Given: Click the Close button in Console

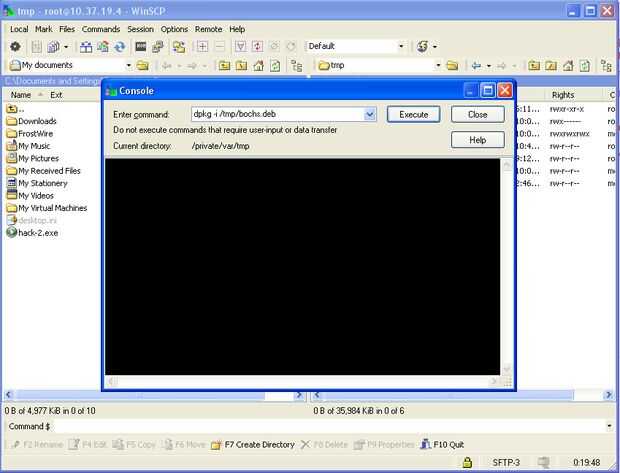Looking at the screenshot, I should (x=478, y=115).
